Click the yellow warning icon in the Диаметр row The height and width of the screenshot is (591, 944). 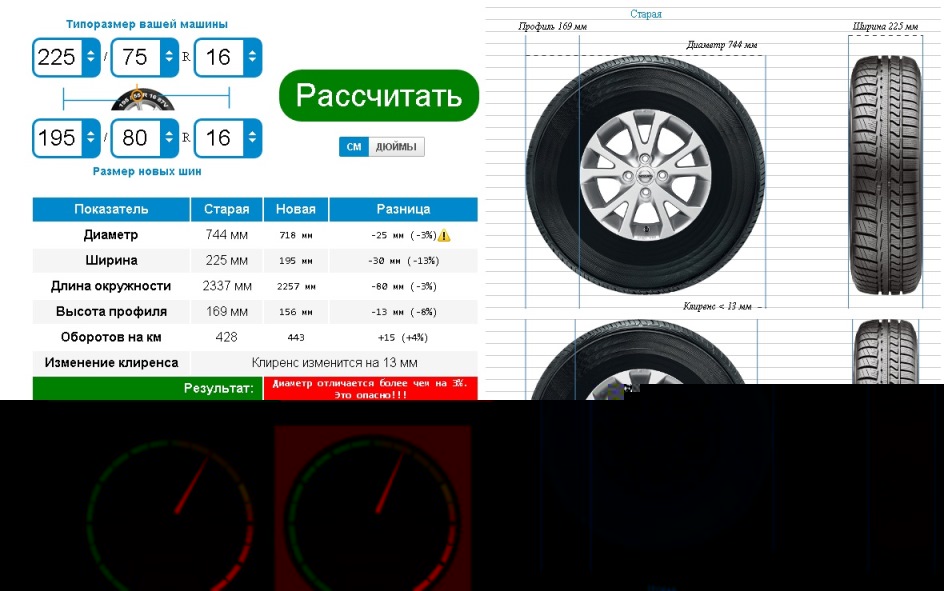pos(444,235)
